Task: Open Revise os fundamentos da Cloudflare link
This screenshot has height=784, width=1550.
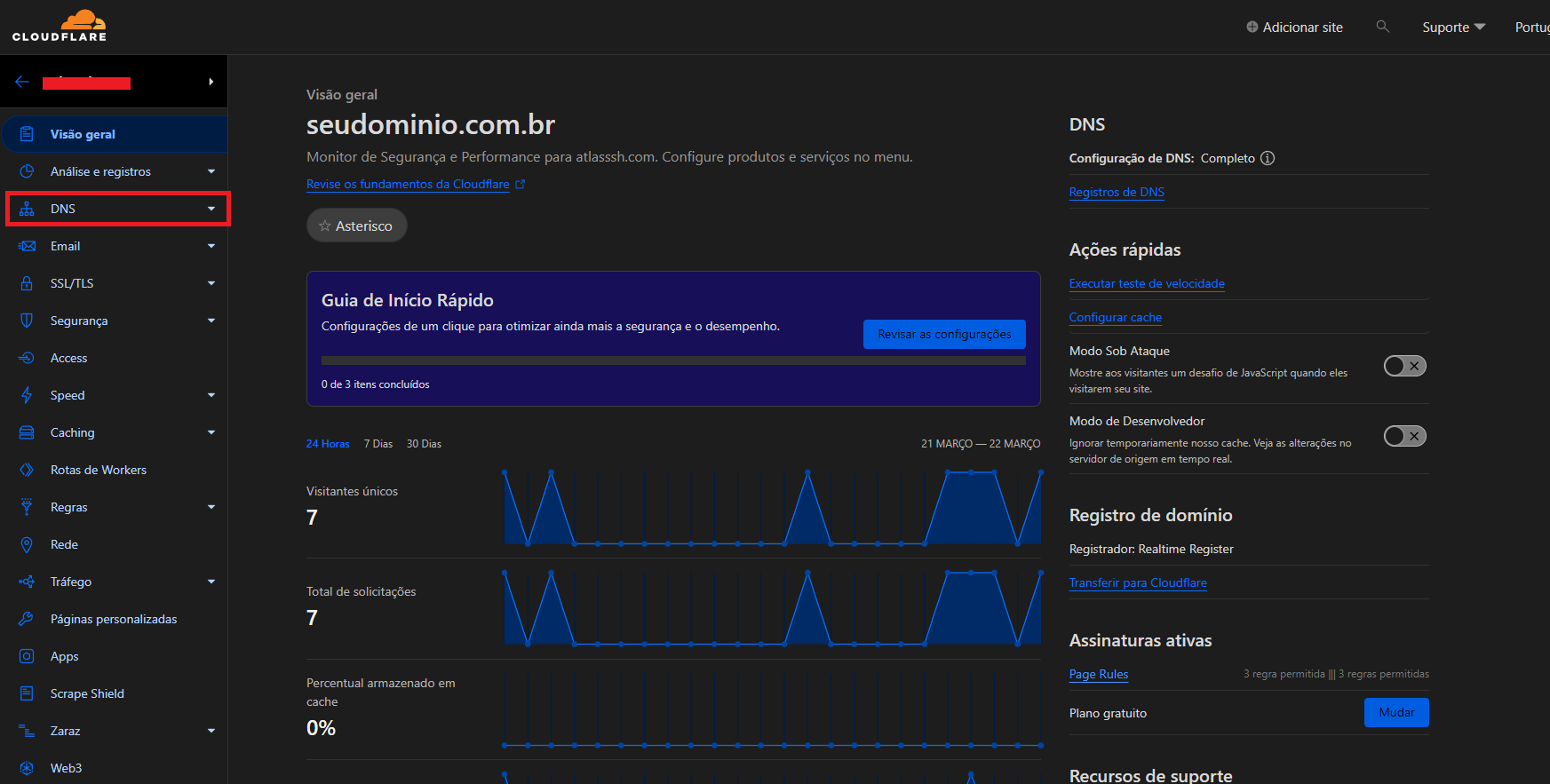Action: tap(408, 185)
